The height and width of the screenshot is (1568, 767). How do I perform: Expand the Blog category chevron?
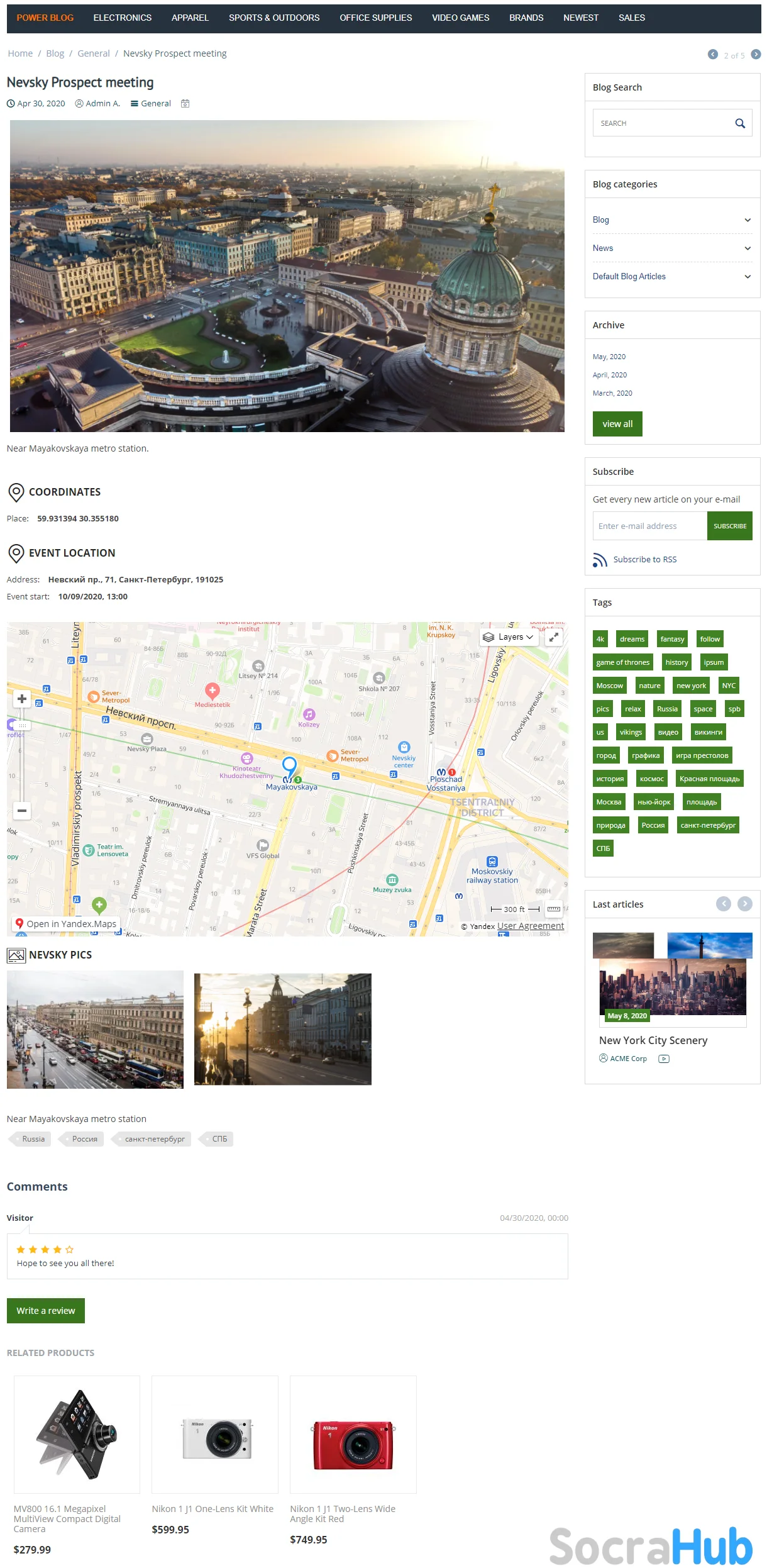[x=748, y=220]
